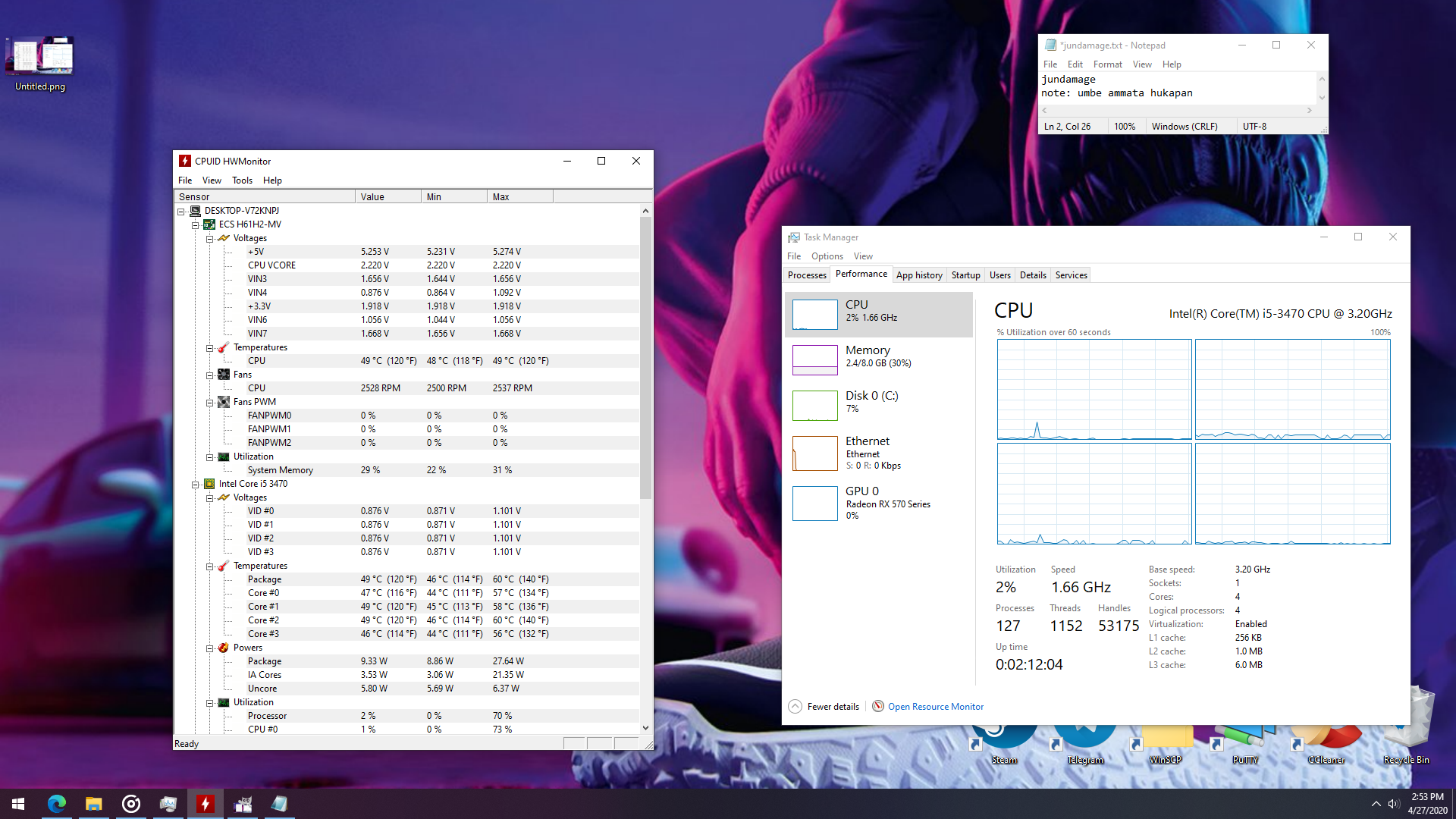Open File Explorer from the taskbar
The width and height of the screenshot is (1456, 819).
[93, 804]
